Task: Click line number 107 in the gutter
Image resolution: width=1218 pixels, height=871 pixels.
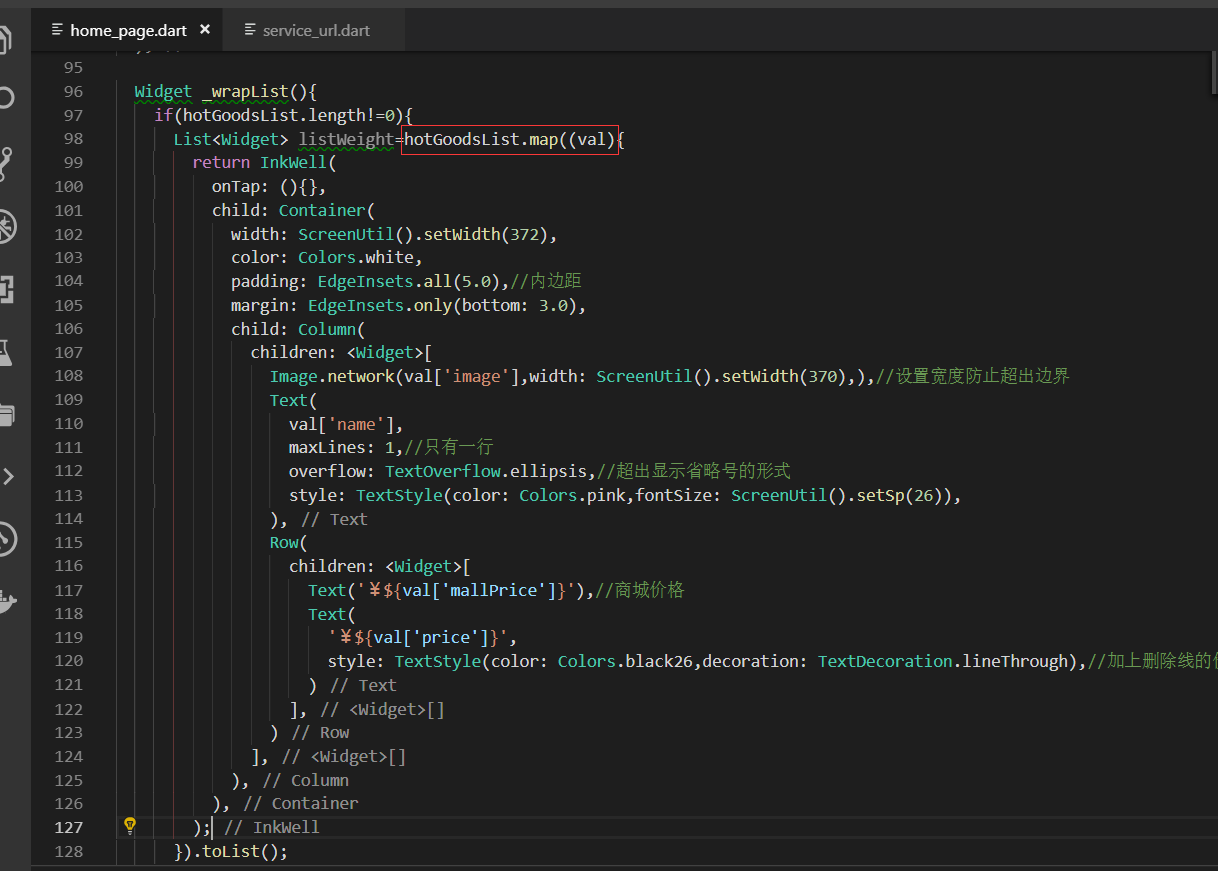Action: (x=70, y=352)
